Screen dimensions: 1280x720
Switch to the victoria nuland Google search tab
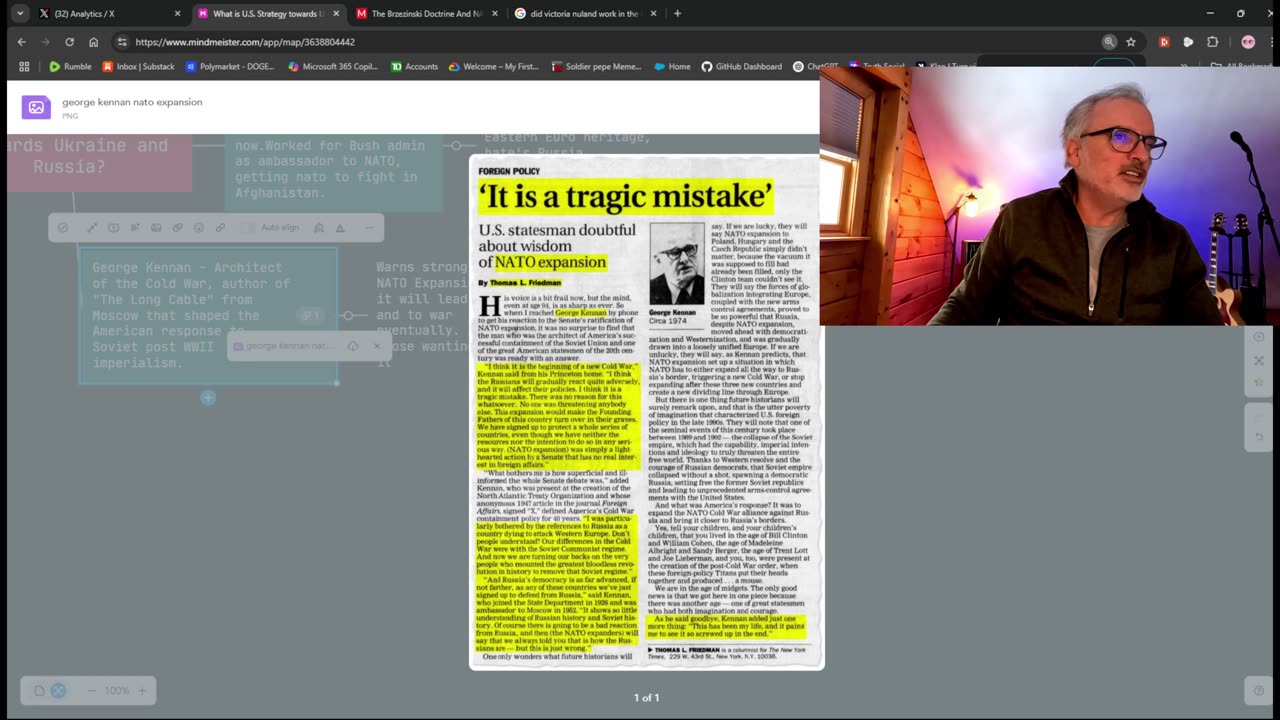click(586, 14)
